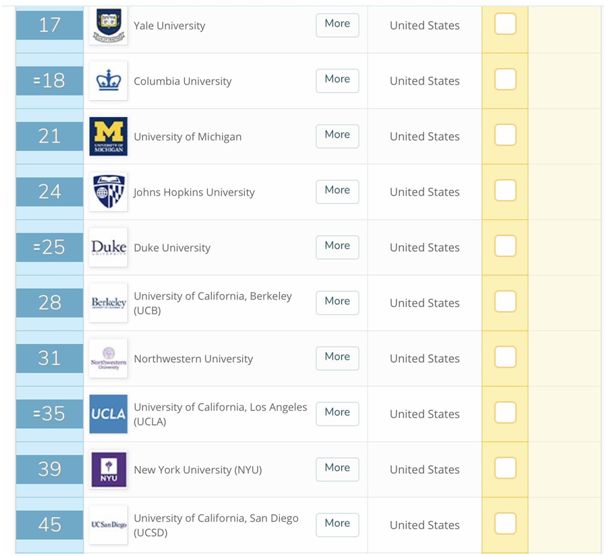This screenshot has width=606, height=556.
Task: Click the Johns Hopkins University crest
Action: 109,192
